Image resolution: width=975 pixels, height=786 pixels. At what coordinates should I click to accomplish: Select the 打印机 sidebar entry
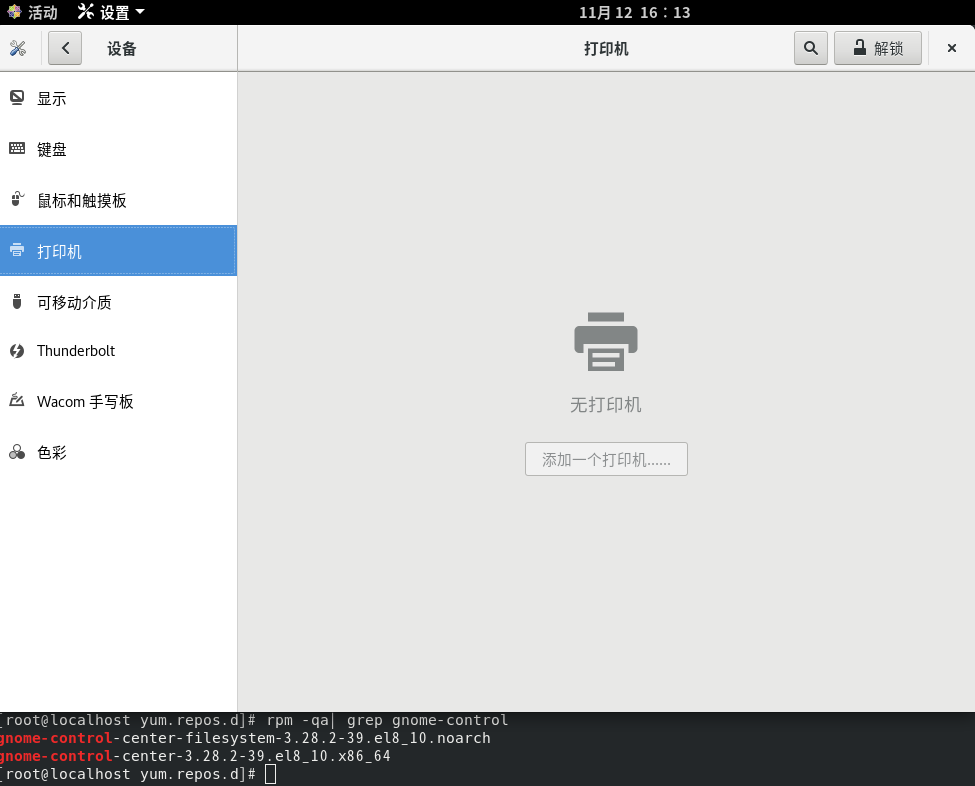point(118,251)
